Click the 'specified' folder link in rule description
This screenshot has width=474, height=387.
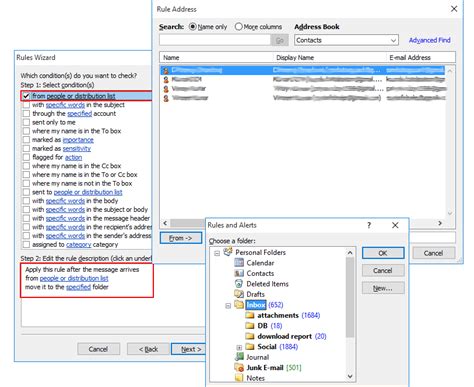(x=78, y=287)
